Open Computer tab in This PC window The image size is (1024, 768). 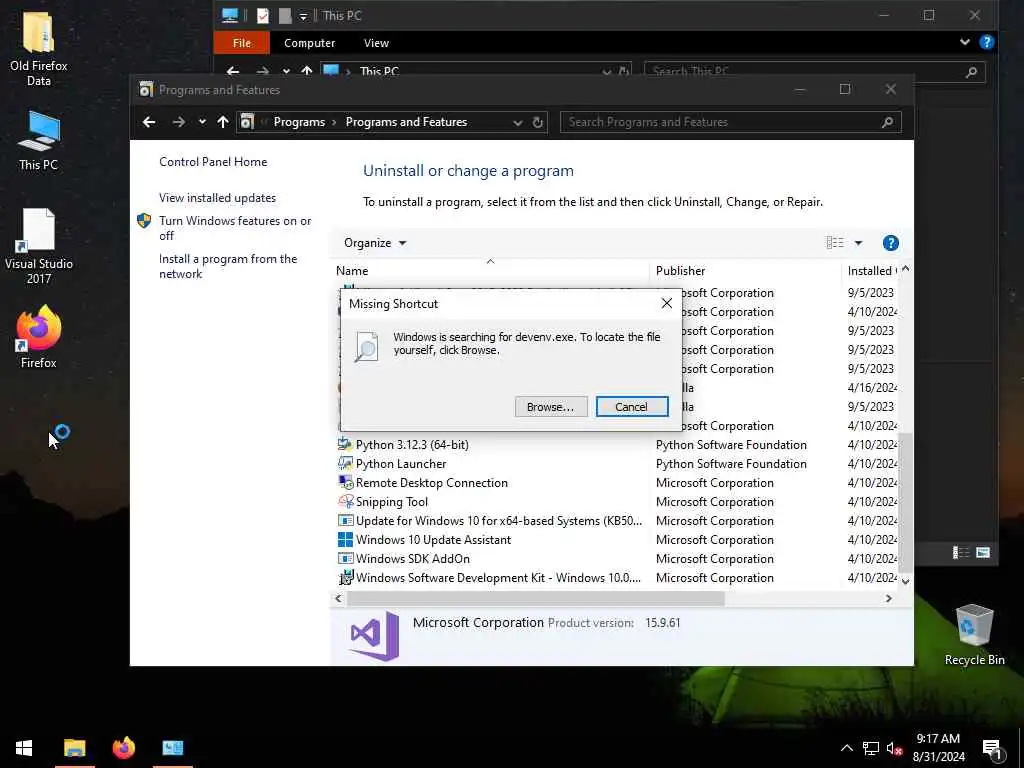click(310, 43)
